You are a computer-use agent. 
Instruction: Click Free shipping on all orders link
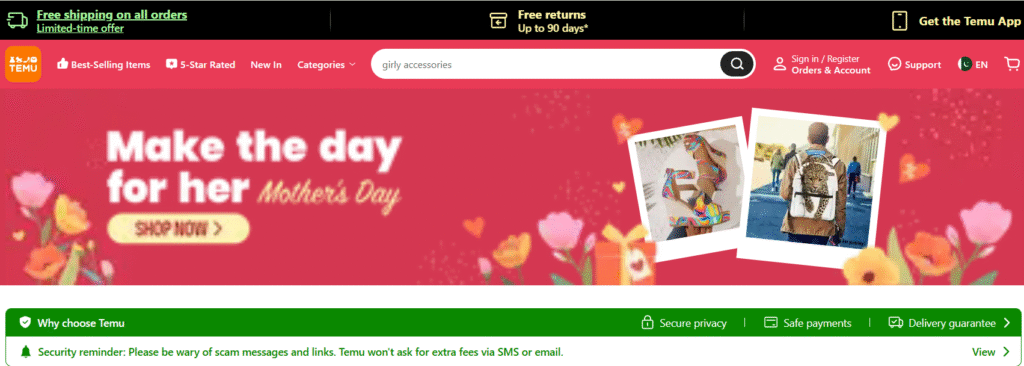[x=112, y=14]
